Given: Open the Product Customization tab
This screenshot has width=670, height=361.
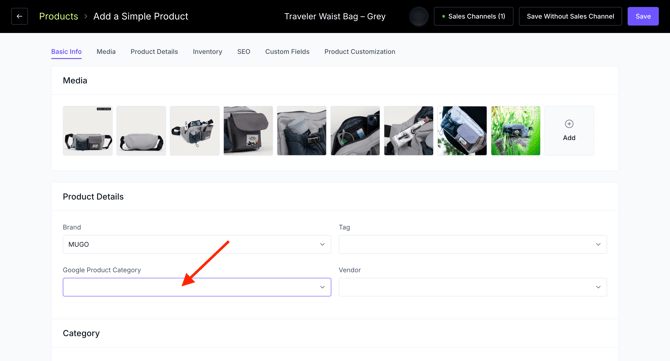Looking at the screenshot, I should point(359,52).
